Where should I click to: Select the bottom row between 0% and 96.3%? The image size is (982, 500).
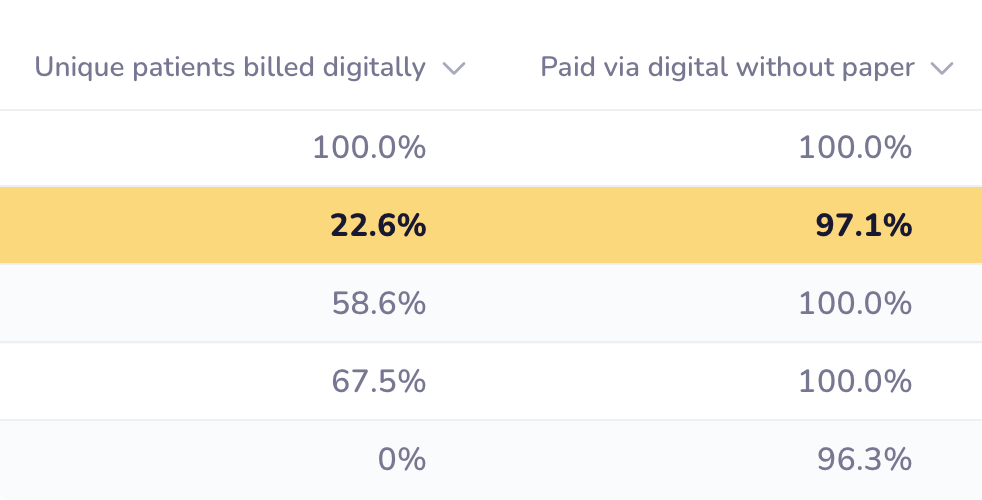coord(610,459)
